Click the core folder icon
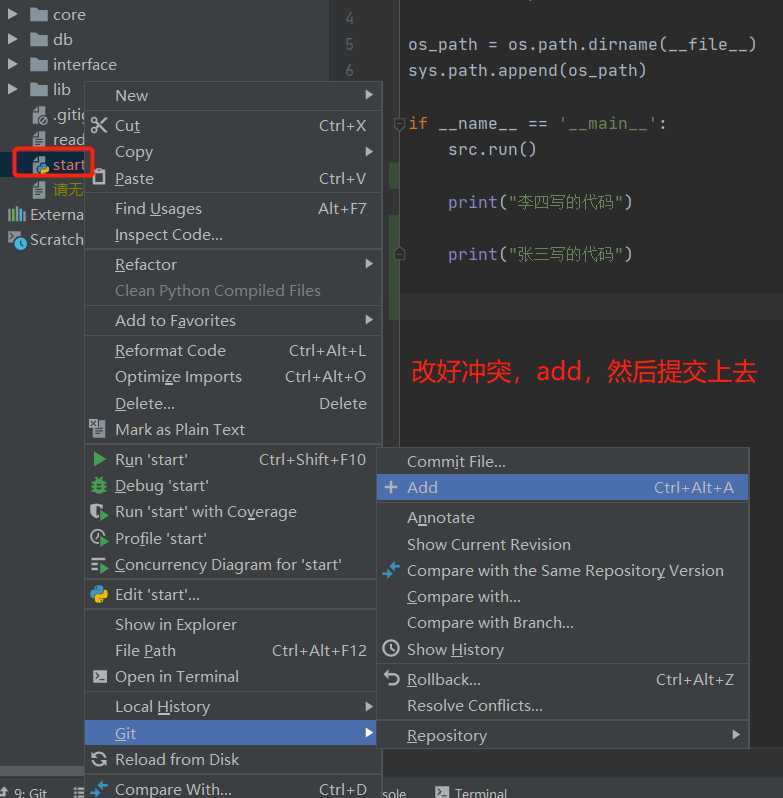Viewport: 783px width, 798px height. (39, 14)
